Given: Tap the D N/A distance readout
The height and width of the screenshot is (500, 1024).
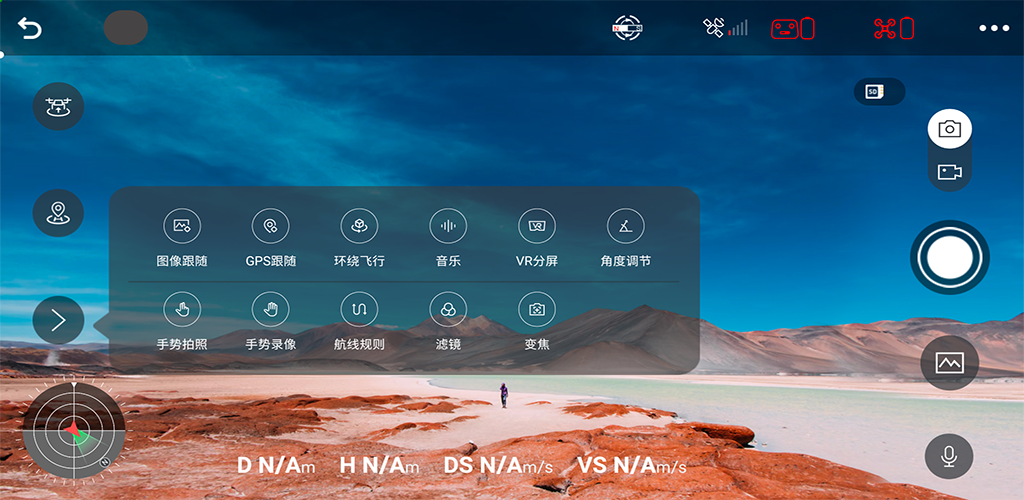Looking at the screenshot, I should tap(276, 466).
